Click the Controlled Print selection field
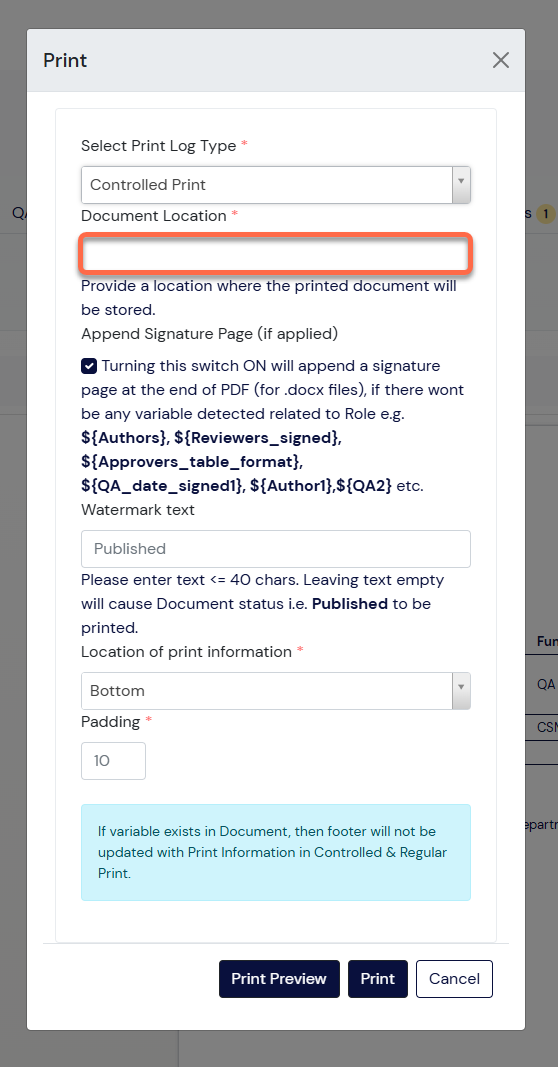 click(276, 184)
